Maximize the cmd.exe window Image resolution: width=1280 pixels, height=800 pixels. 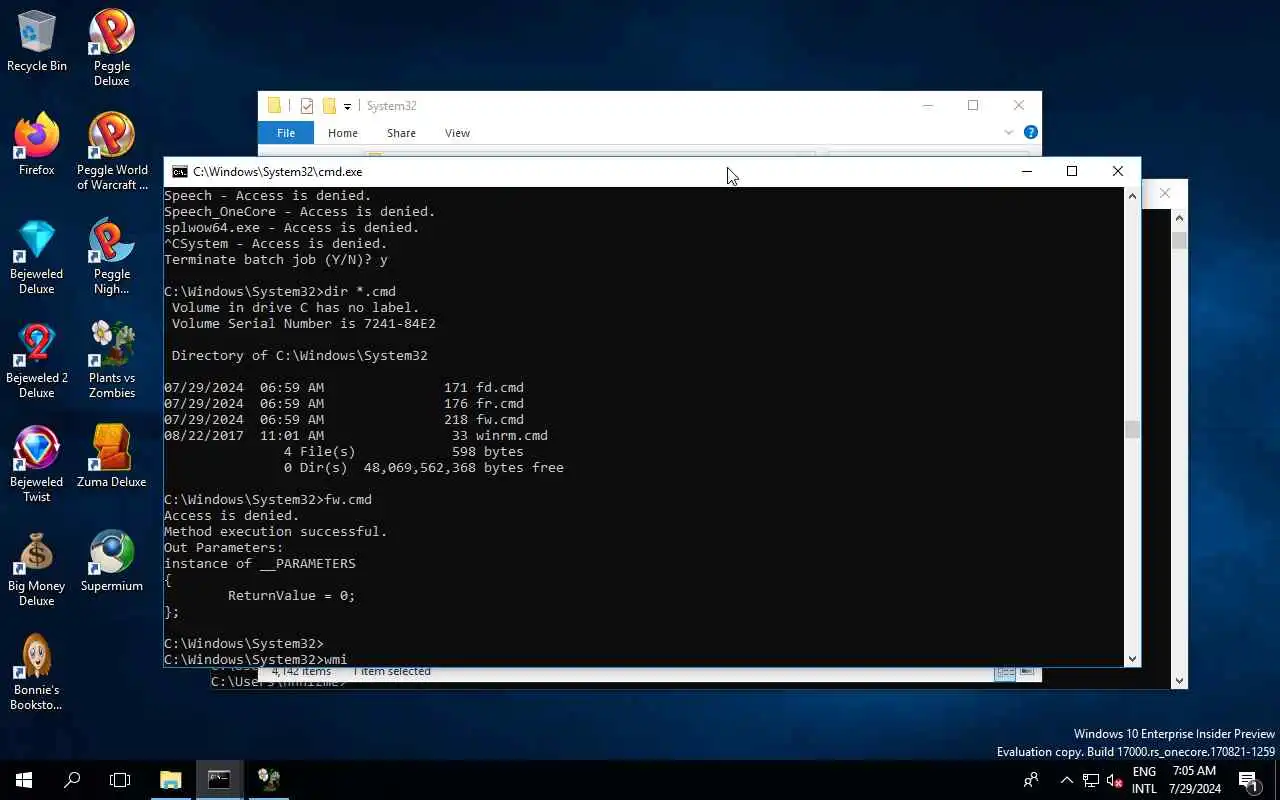click(x=1072, y=171)
